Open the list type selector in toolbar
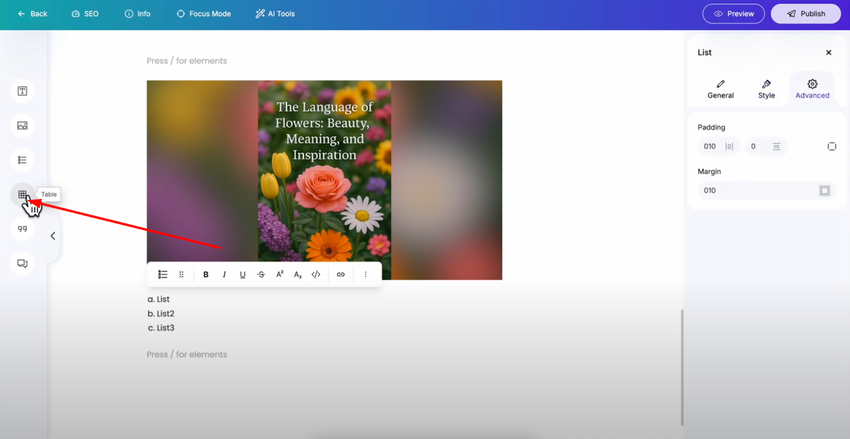850x439 pixels. click(x=163, y=275)
